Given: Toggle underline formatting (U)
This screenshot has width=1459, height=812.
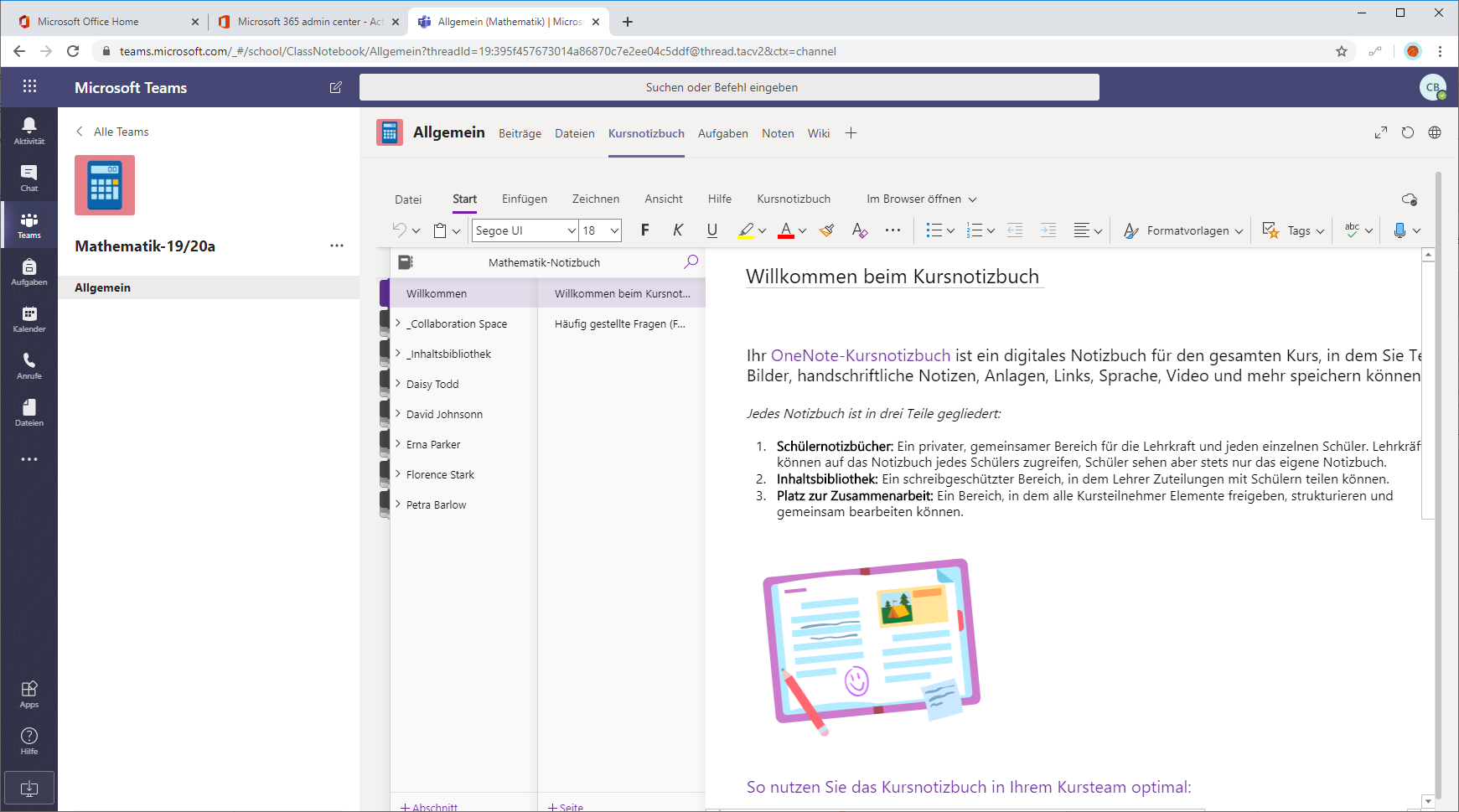Looking at the screenshot, I should coord(712,230).
